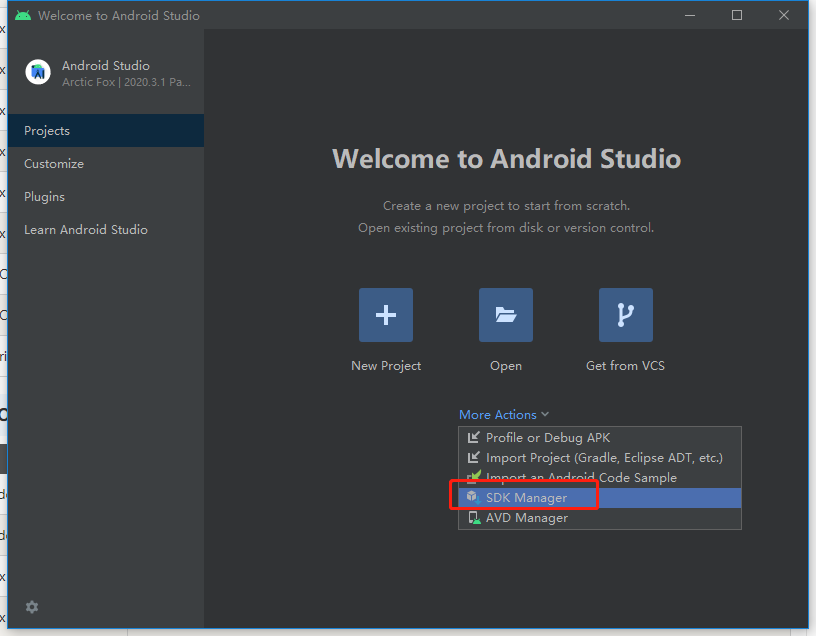Click 'Create a new project to start from scratch.'

506,206
